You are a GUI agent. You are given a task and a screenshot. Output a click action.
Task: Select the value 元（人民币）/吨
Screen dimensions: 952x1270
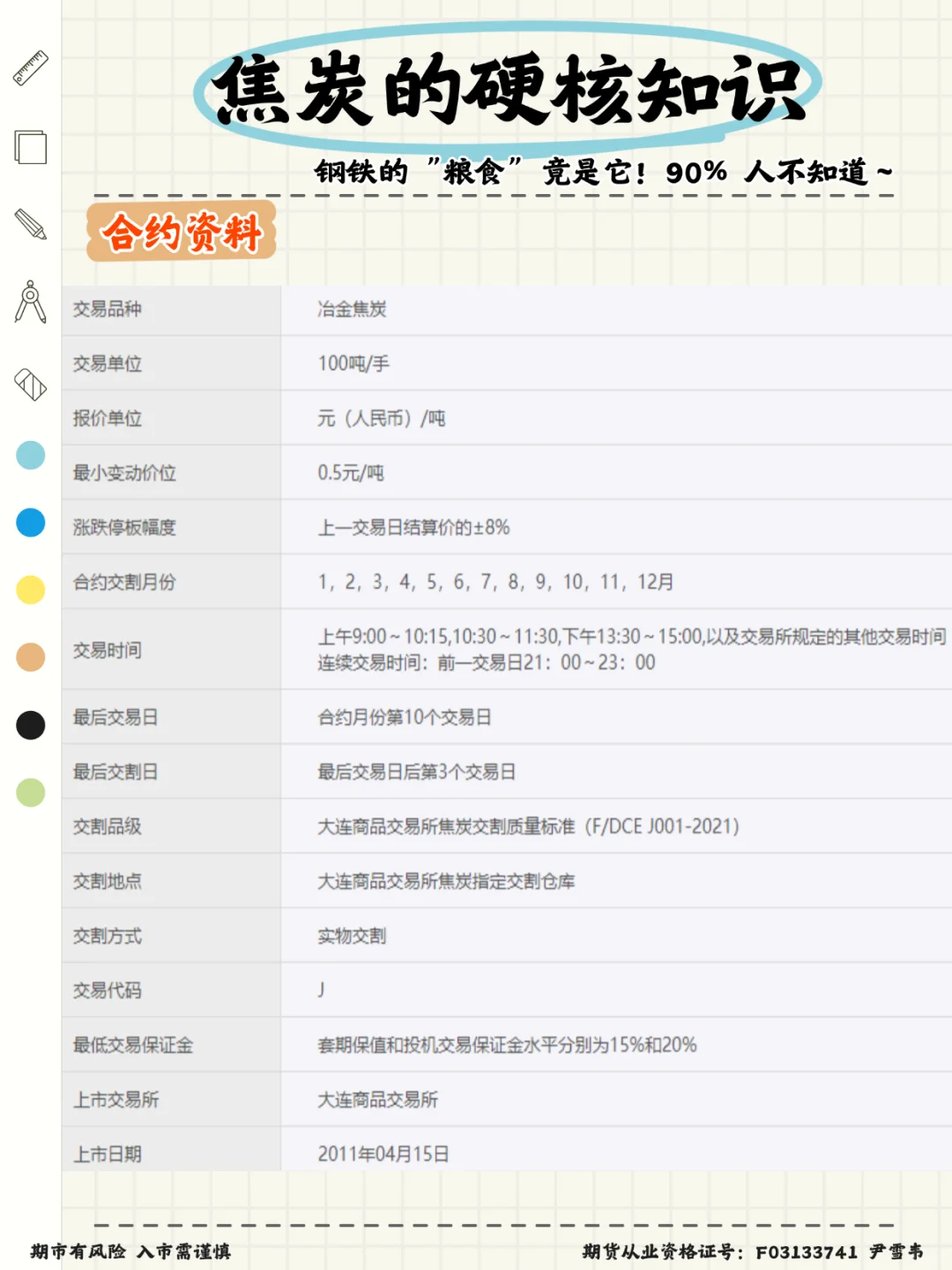pos(382,418)
